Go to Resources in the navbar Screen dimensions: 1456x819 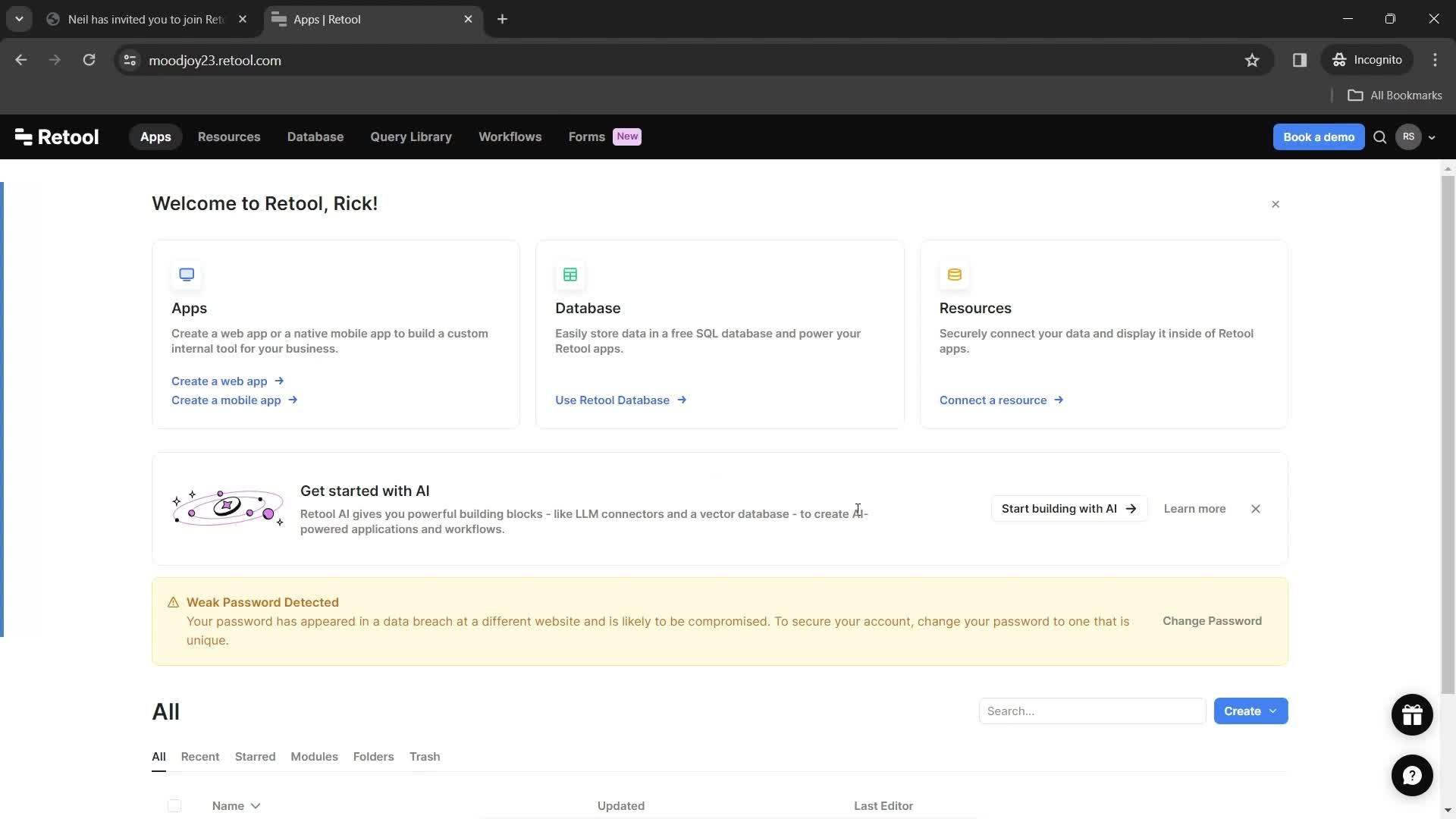[x=229, y=136]
